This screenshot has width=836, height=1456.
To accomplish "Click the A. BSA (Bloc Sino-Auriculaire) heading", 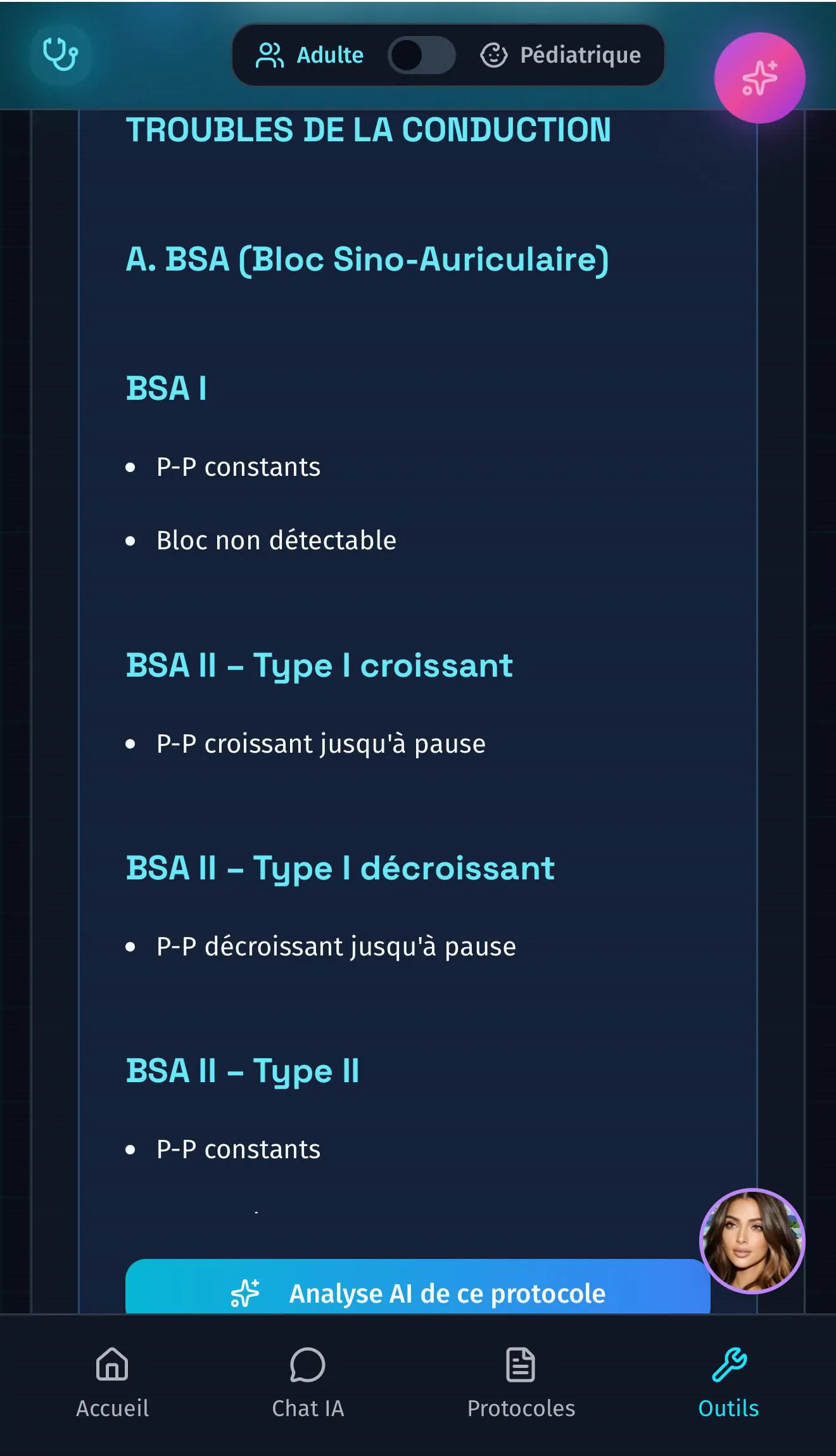I will [x=367, y=259].
